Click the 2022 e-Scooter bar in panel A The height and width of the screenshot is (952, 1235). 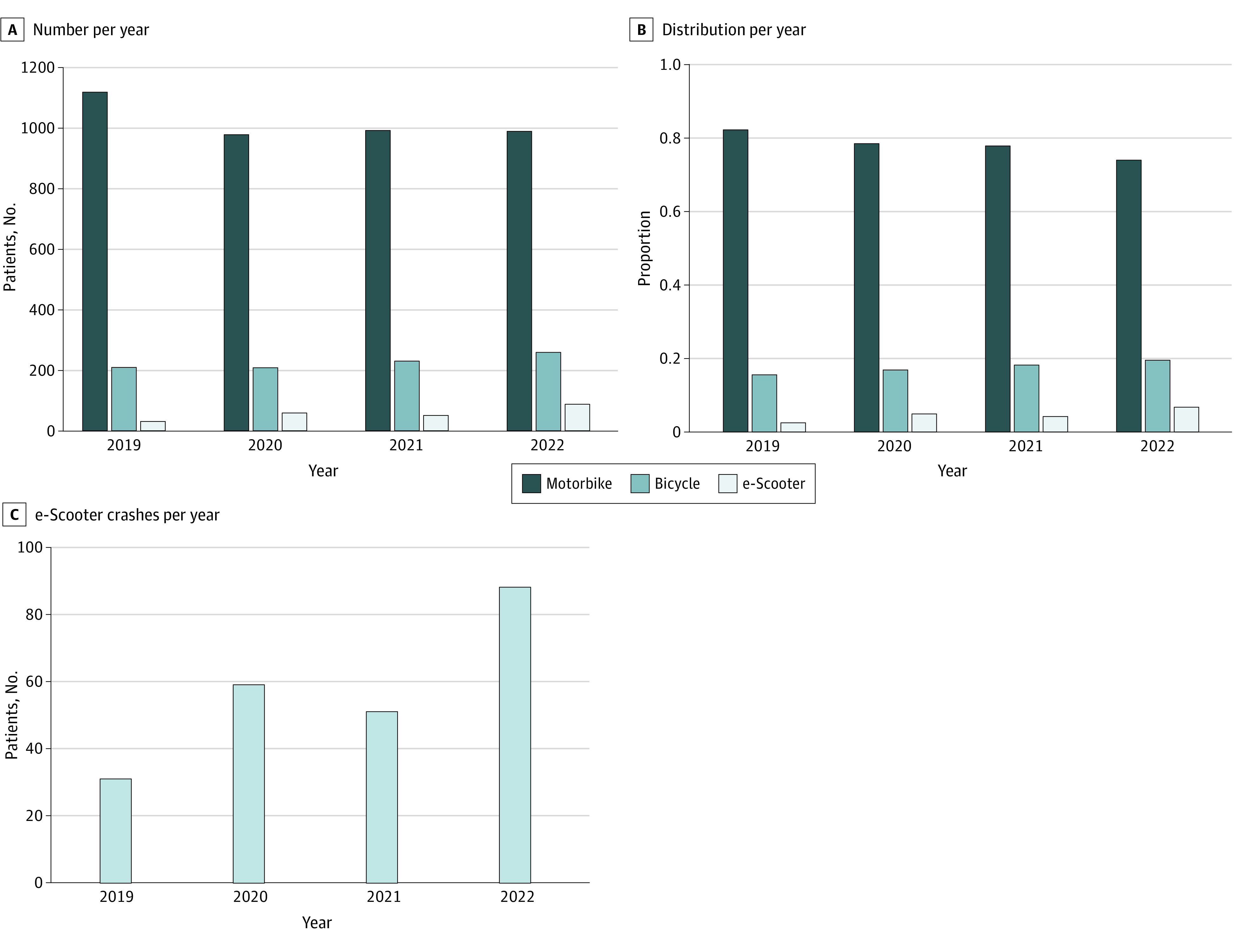coord(577,418)
